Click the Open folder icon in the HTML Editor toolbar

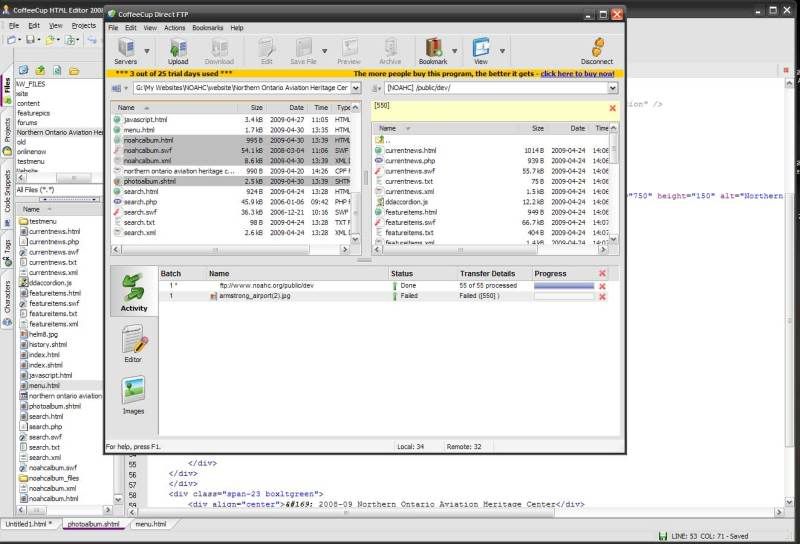(x=49, y=39)
